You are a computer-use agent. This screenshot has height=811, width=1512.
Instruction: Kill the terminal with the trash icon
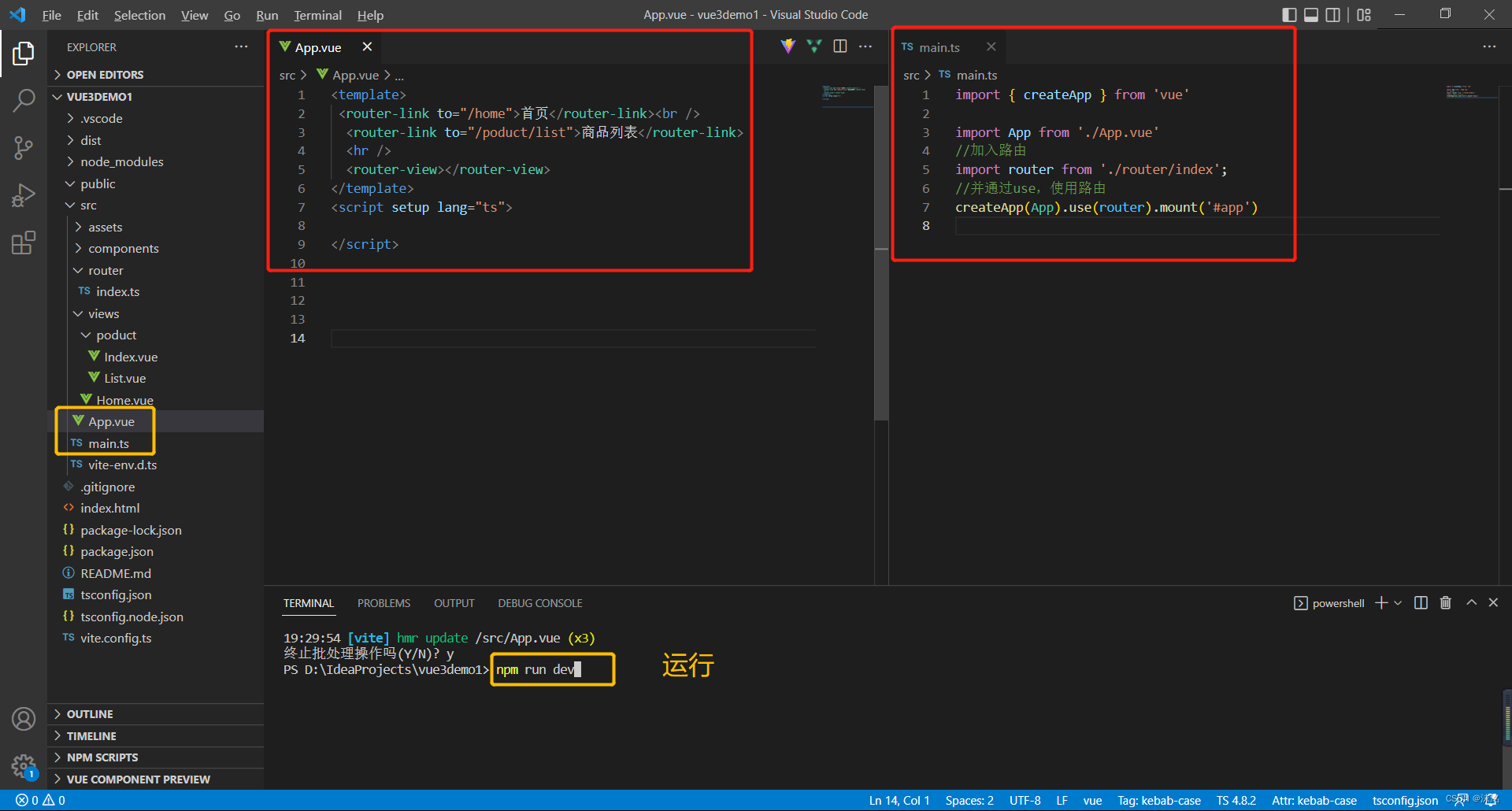[1445, 602]
